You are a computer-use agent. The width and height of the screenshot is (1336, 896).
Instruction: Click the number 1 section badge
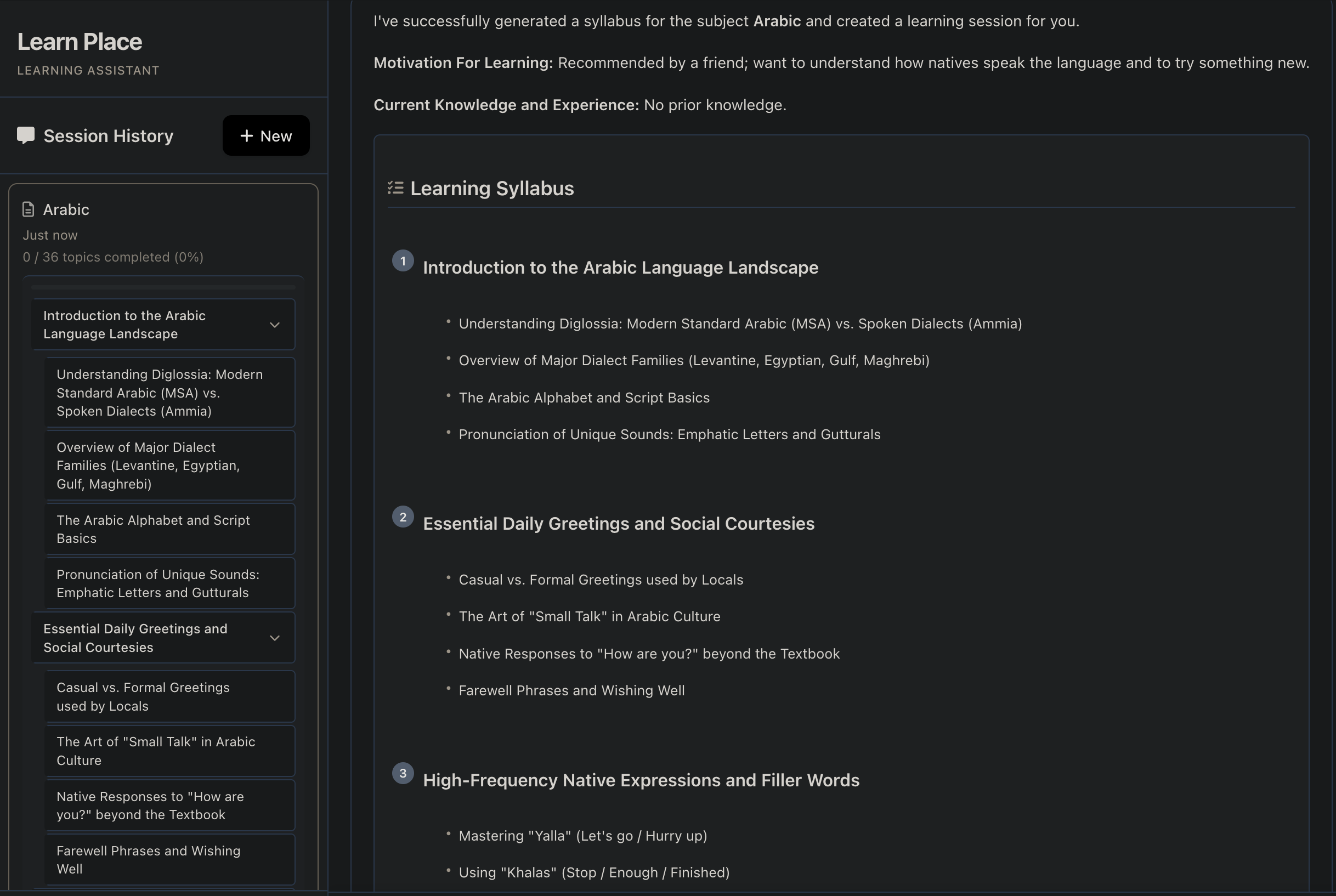coord(403,261)
